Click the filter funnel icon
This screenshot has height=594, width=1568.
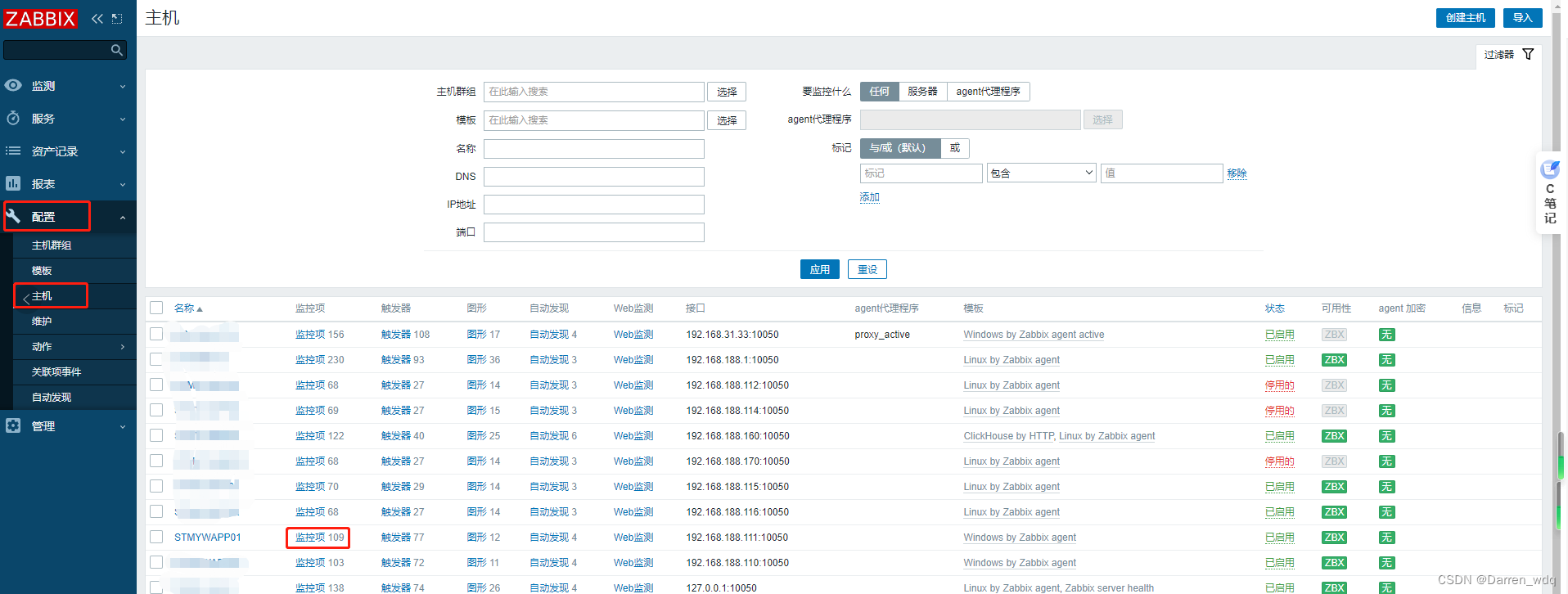click(1528, 54)
